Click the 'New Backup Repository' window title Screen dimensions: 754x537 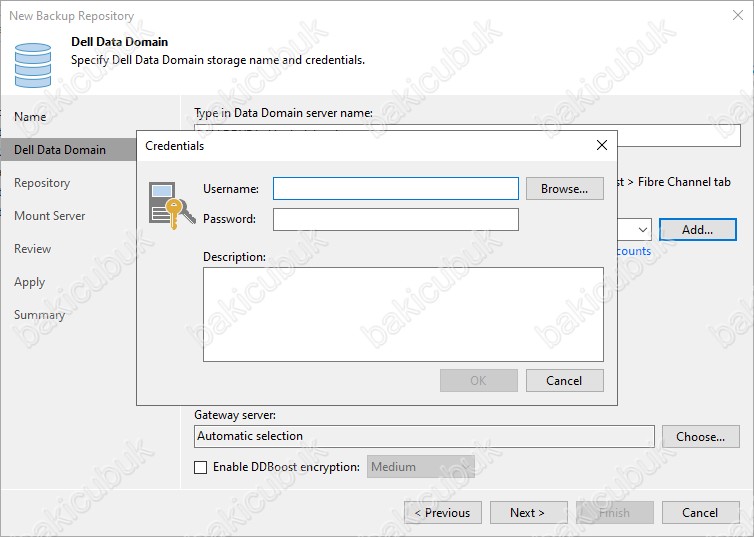click(72, 16)
